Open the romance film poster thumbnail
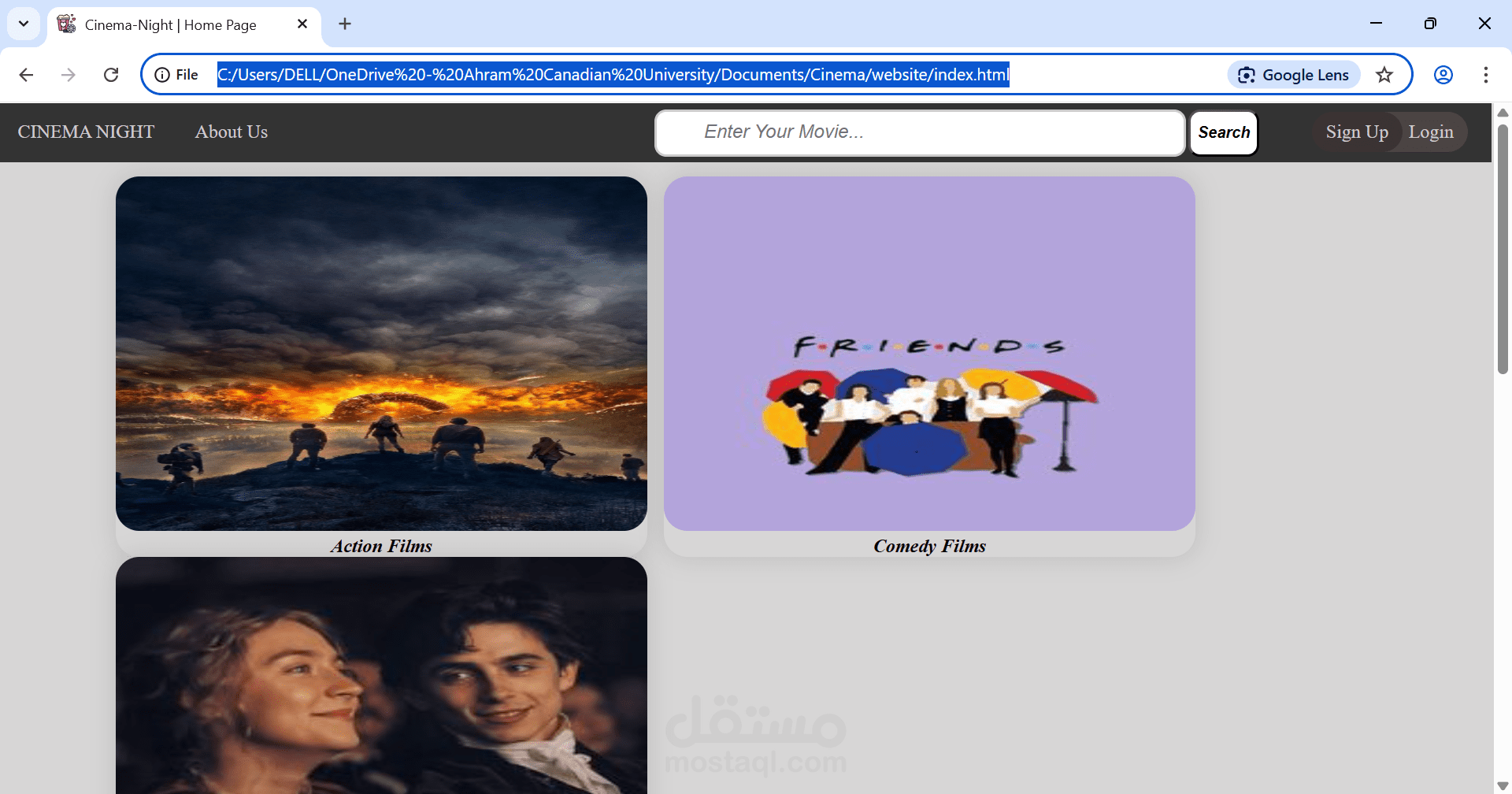1512x794 pixels. coord(381,675)
